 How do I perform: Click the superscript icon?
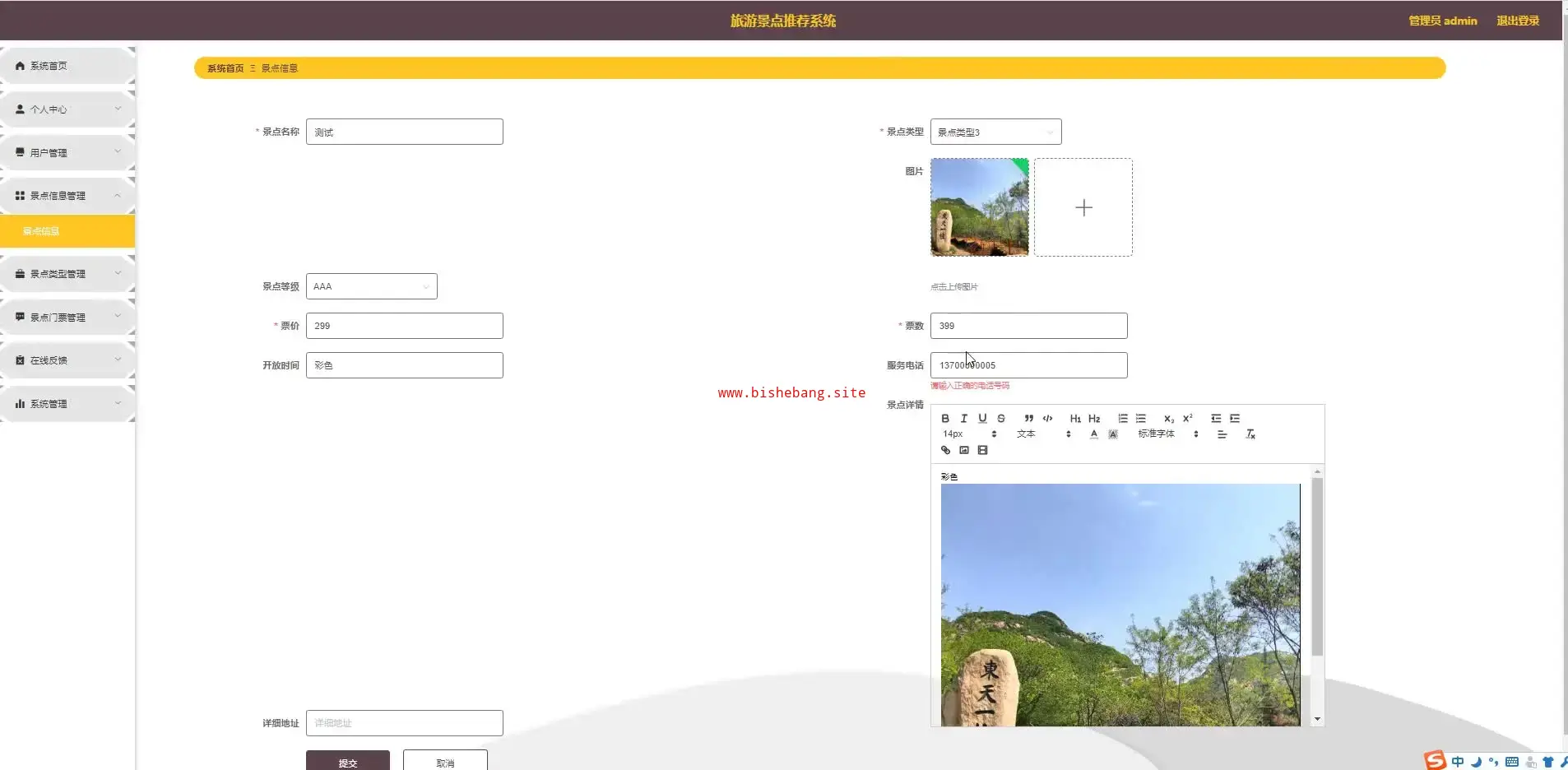coord(1187,419)
